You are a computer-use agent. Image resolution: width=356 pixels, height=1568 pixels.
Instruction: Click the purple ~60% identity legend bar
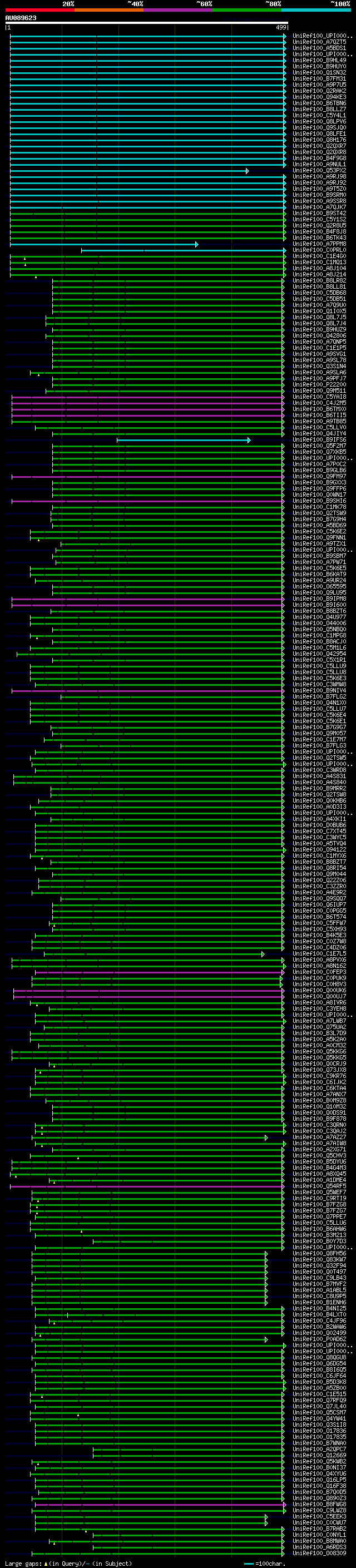[x=177, y=10]
